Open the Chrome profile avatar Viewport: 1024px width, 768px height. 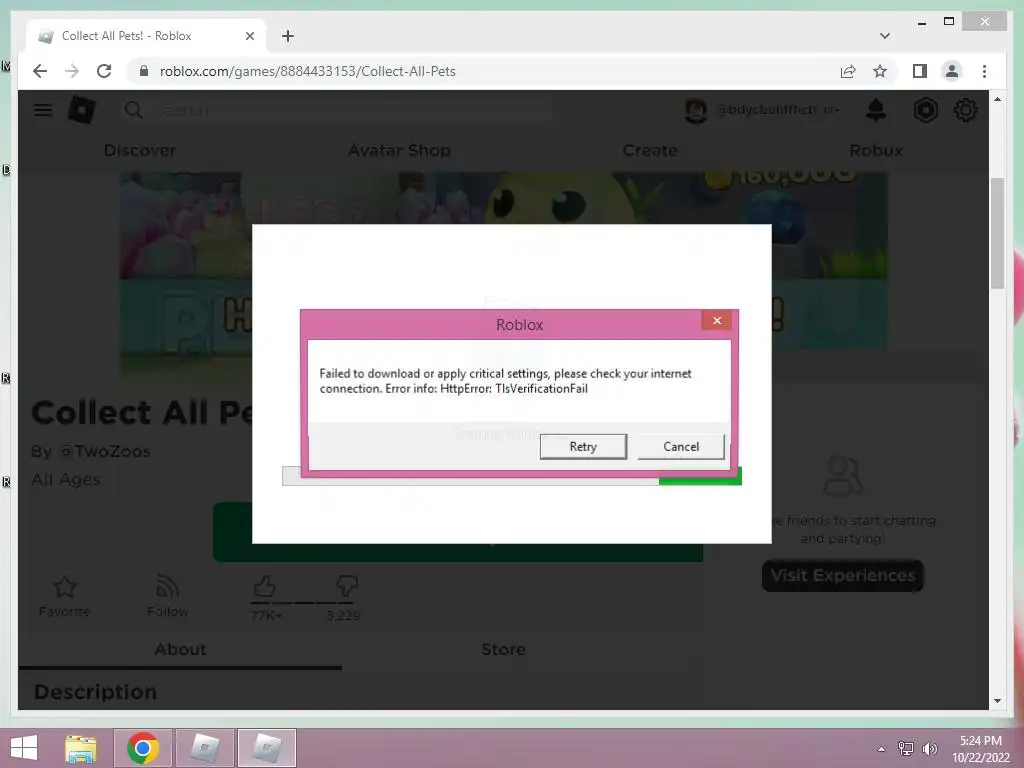952,71
